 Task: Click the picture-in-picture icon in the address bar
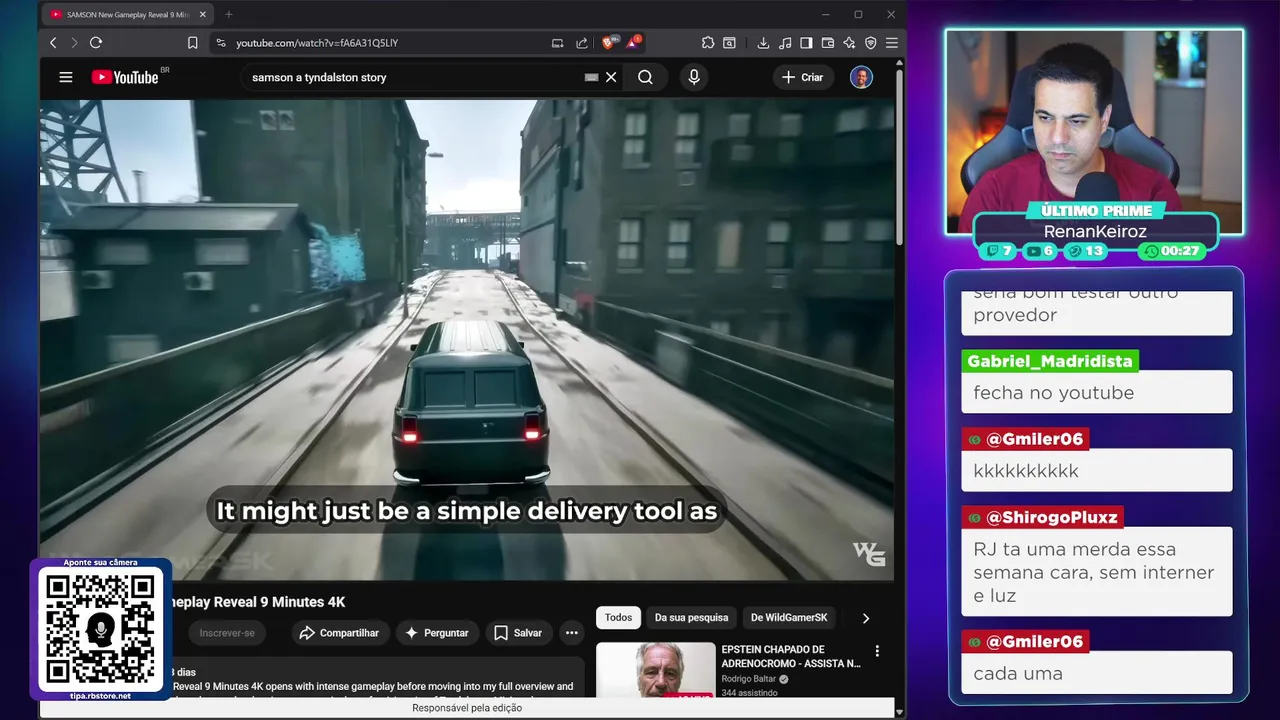pyautogui.click(x=558, y=43)
